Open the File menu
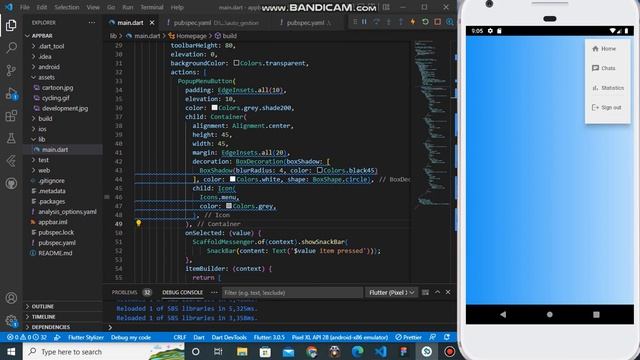 click(x=24, y=7)
